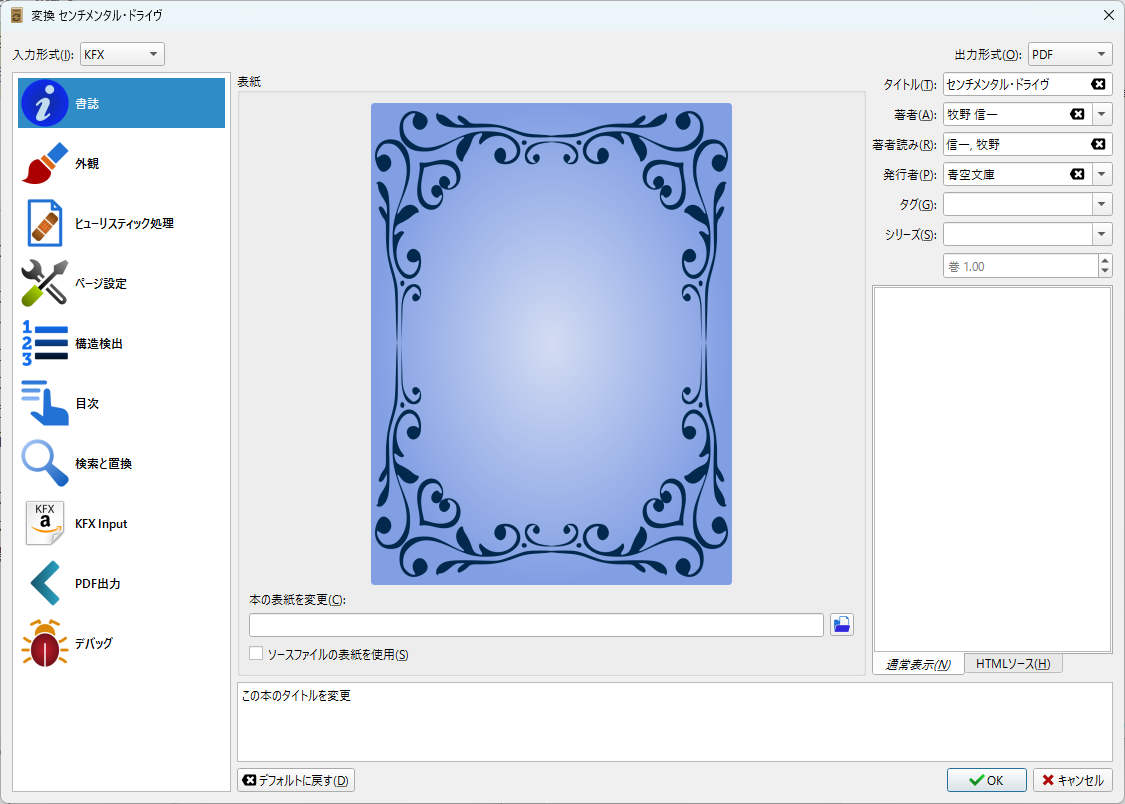The width and height of the screenshot is (1125, 804).
Task: Open the 外観 (Look & Feel) section
Action: pyautogui.click(x=121, y=164)
